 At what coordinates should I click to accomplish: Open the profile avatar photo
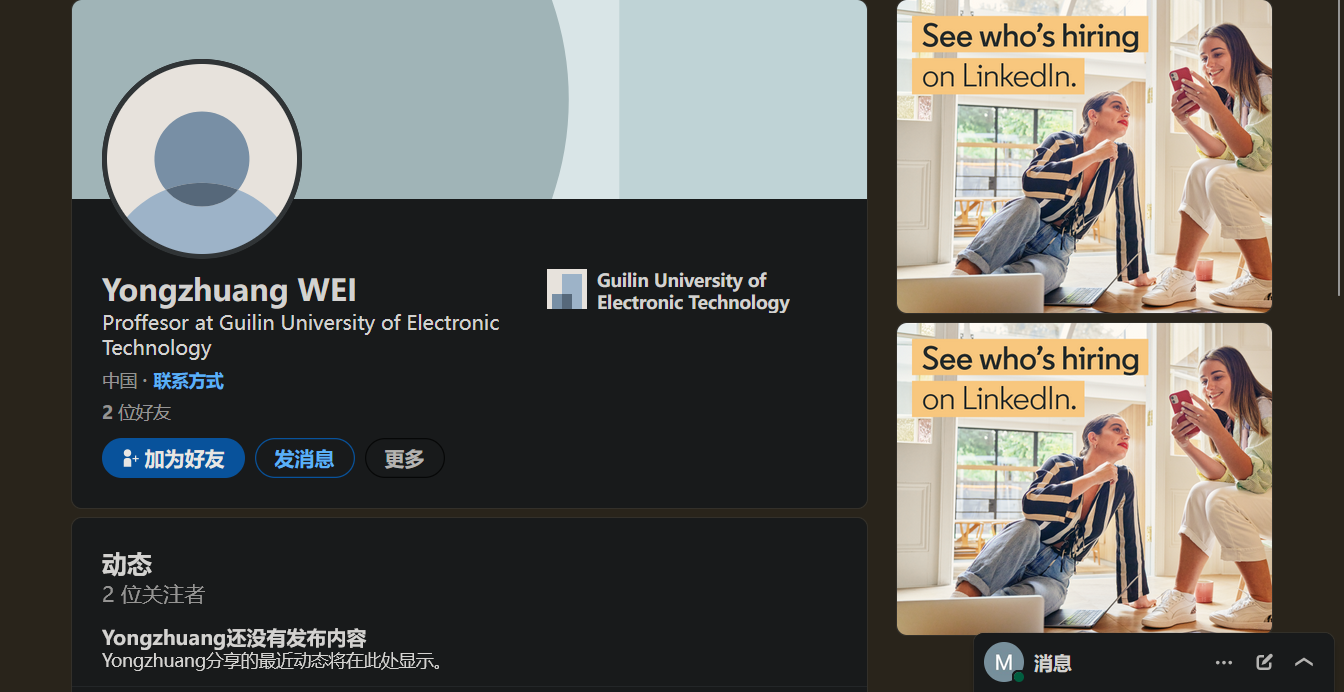click(x=202, y=158)
